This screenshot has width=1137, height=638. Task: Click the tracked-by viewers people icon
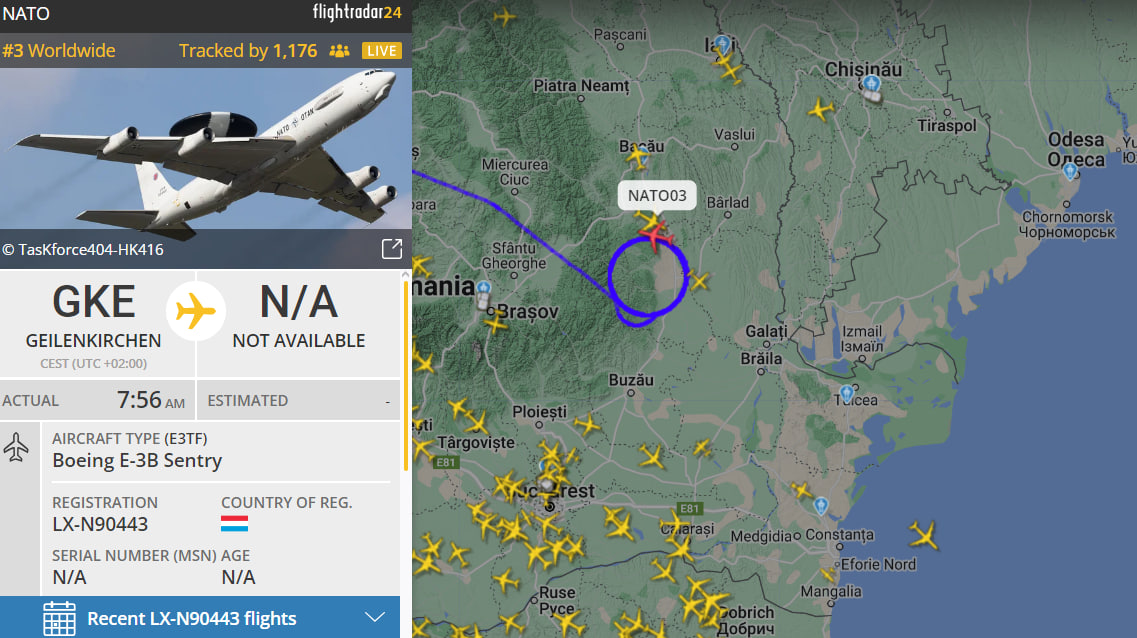339,51
